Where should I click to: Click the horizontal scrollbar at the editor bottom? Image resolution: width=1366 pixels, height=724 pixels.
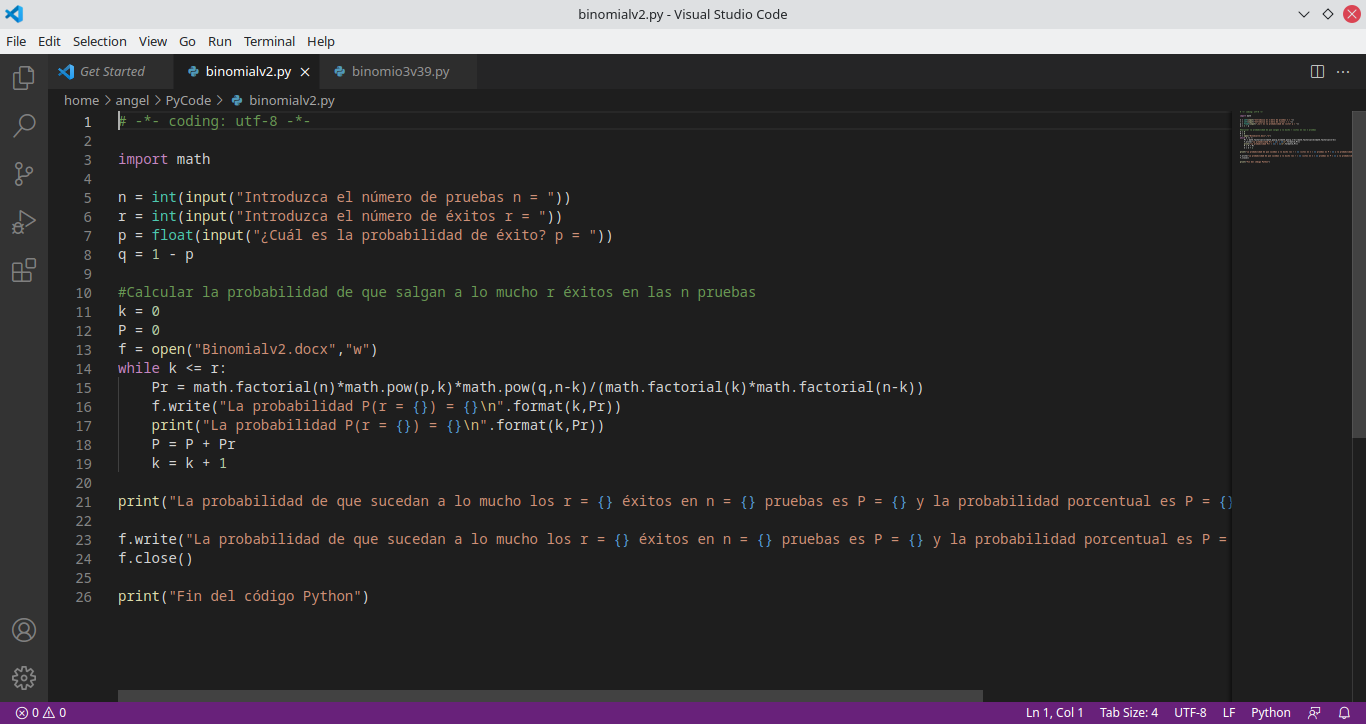coord(550,695)
